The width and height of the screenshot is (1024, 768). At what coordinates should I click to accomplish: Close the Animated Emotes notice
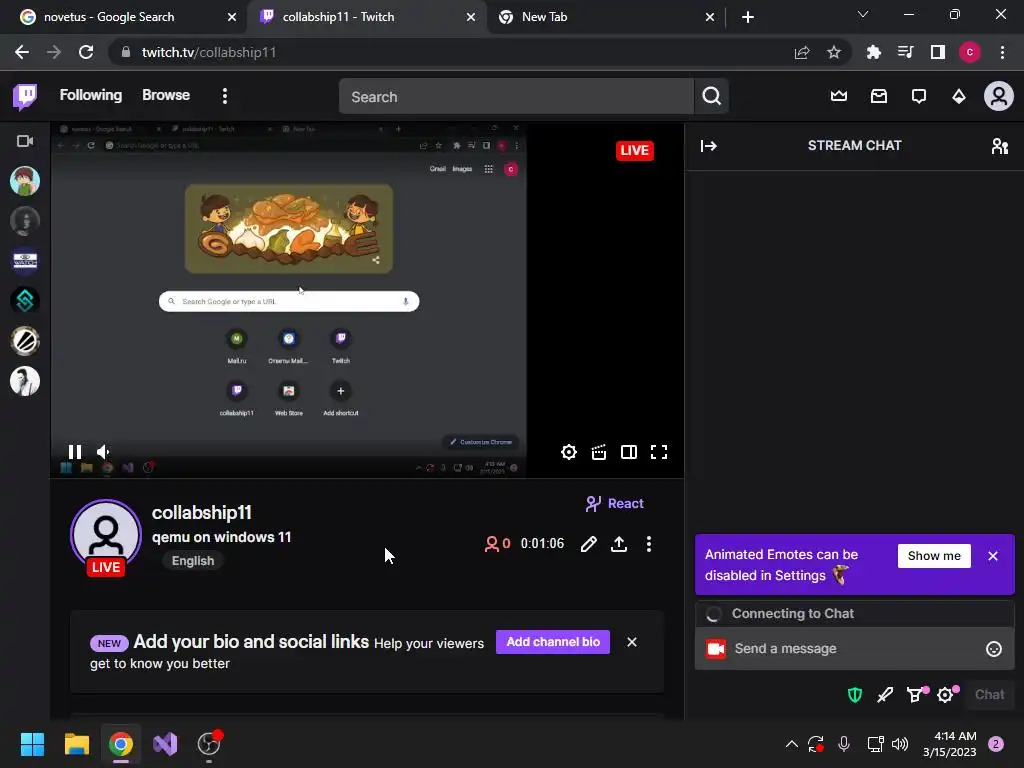(x=993, y=556)
